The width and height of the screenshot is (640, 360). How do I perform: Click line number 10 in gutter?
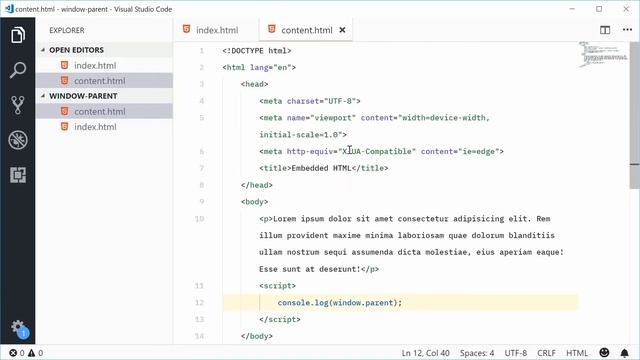click(x=199, y=219)
